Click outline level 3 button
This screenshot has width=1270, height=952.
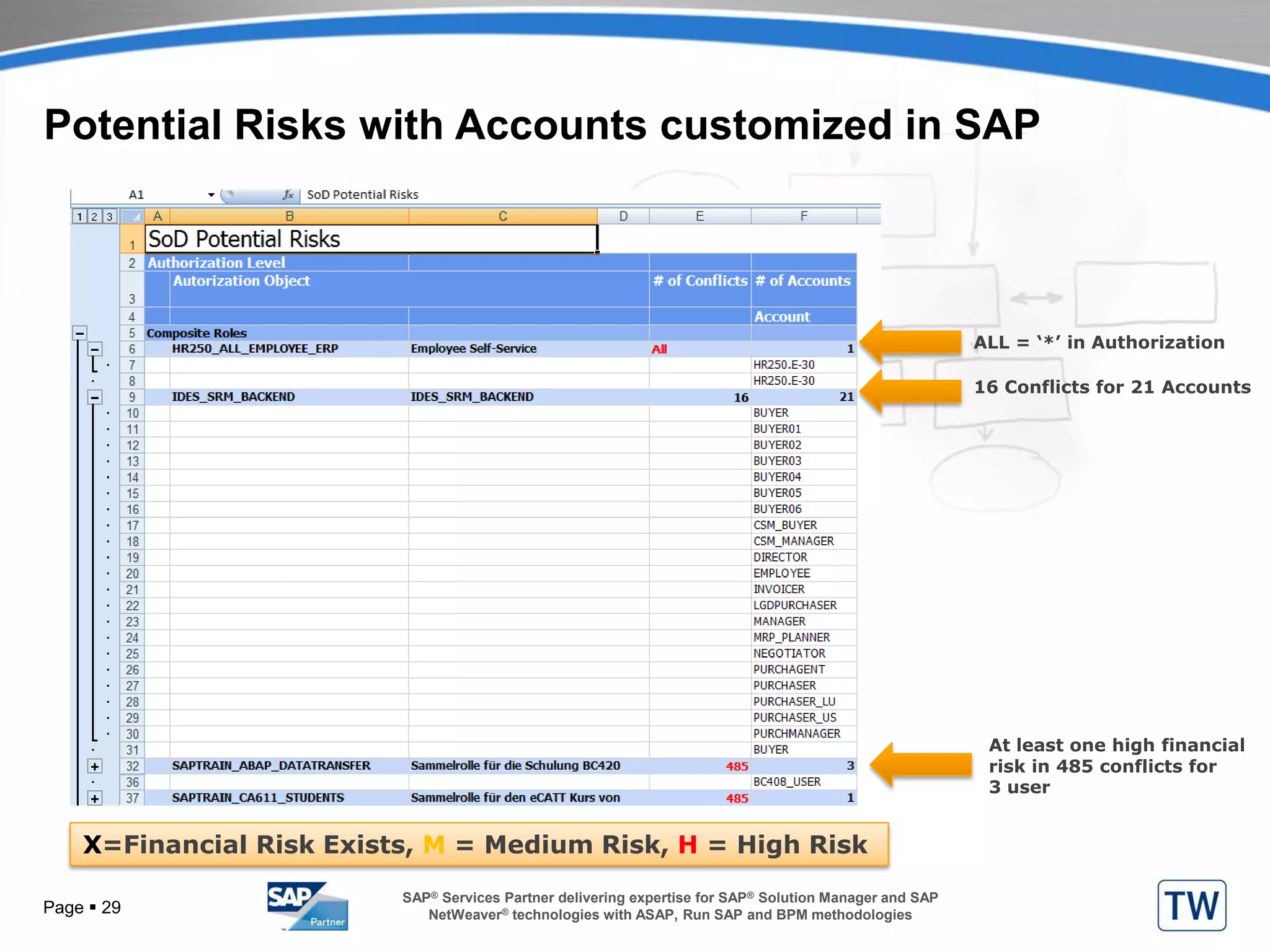109,216
